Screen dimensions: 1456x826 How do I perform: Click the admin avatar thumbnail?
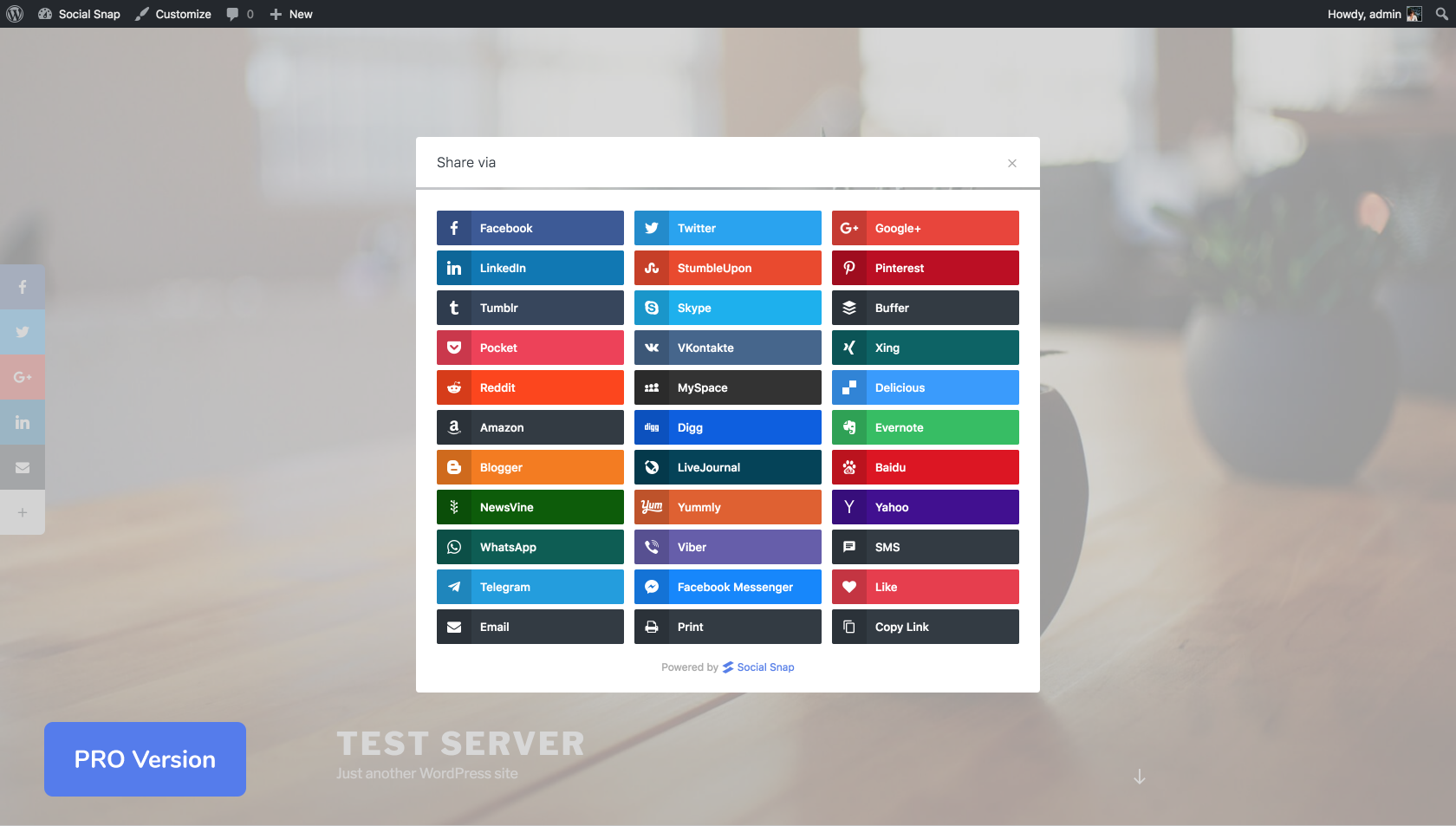point(1414,14)
